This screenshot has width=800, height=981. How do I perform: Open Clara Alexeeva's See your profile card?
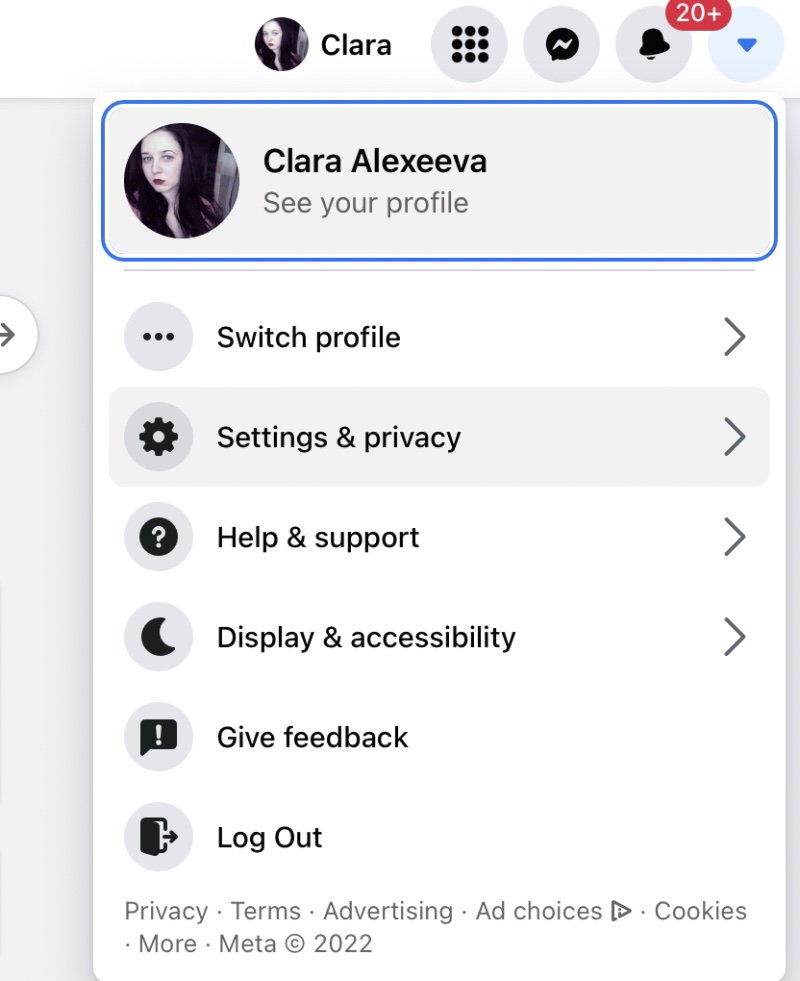click(439, 180)
